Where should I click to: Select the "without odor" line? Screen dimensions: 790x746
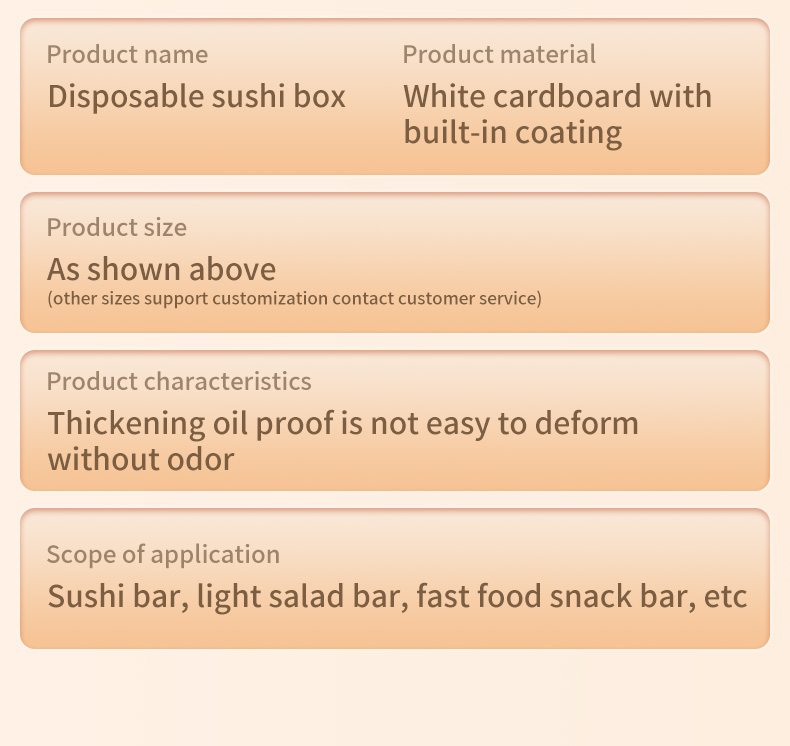point(140,460)
